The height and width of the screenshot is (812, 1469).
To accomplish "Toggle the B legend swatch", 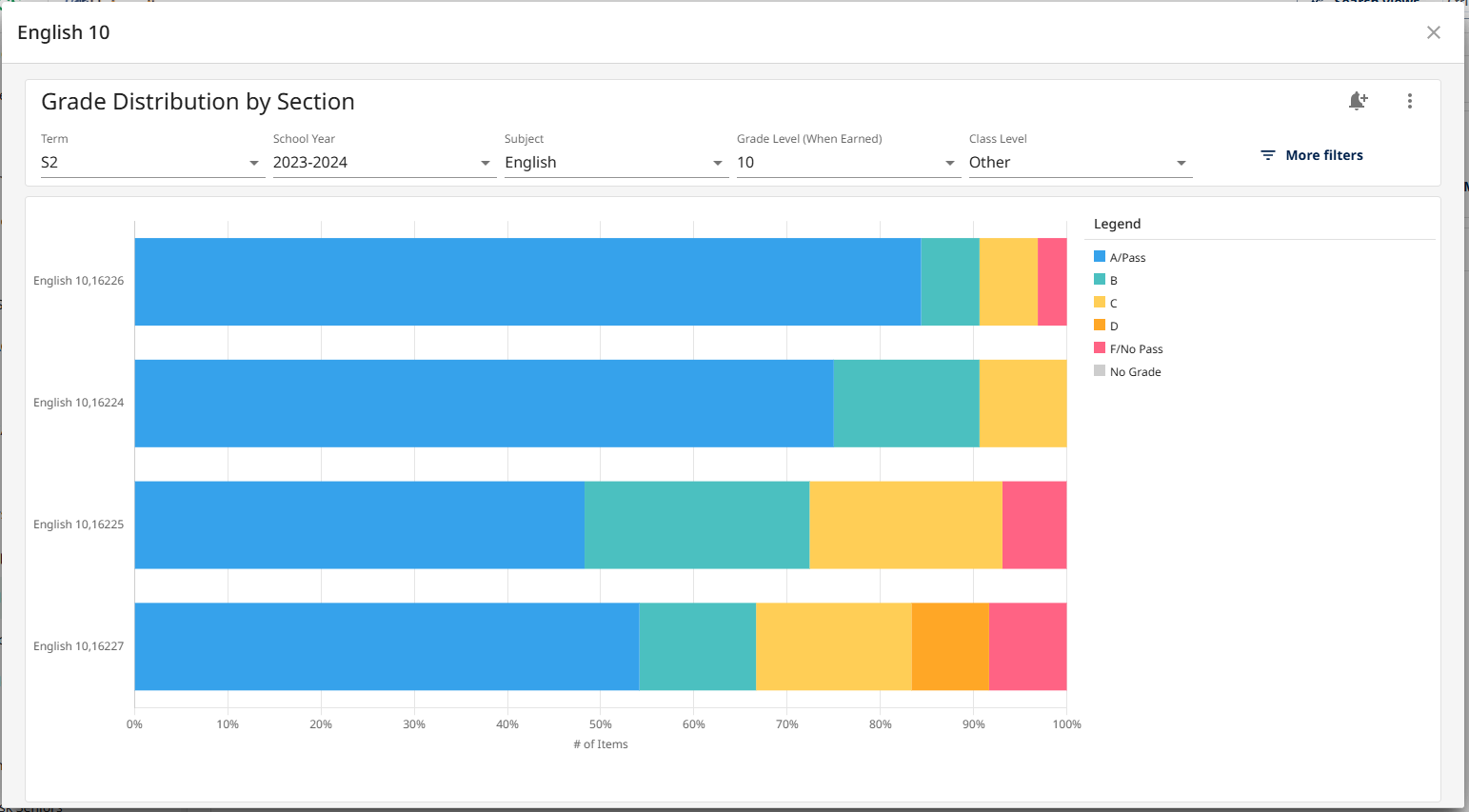I will tap(1100, 280).
